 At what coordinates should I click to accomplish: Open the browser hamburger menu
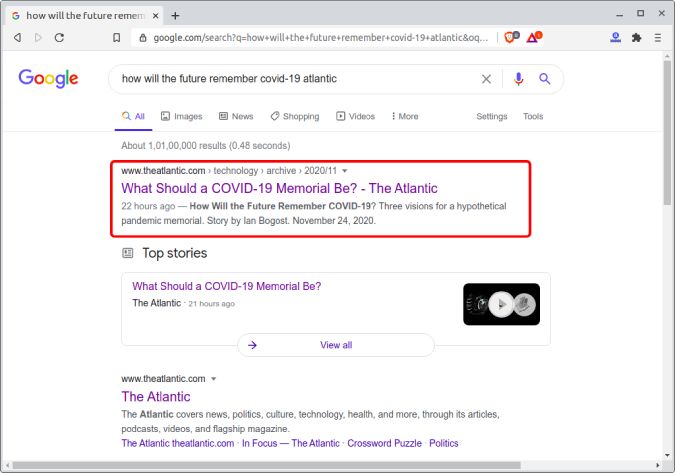pos(657,38)
